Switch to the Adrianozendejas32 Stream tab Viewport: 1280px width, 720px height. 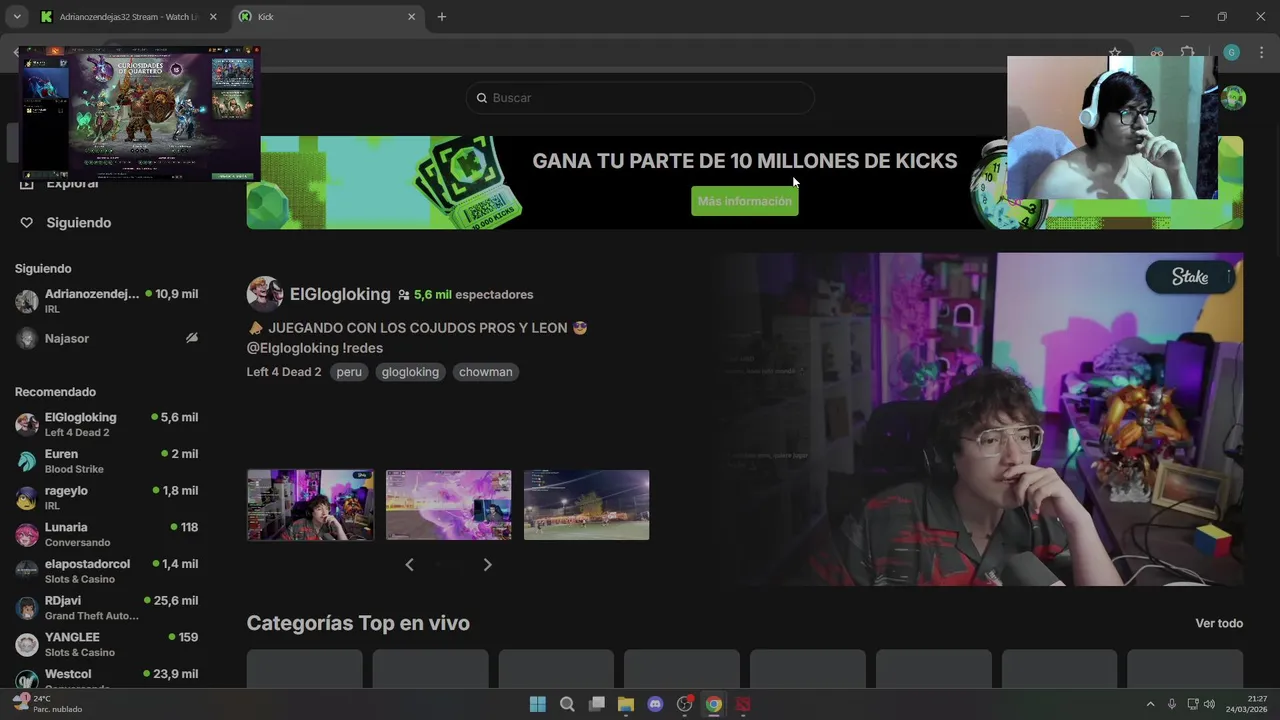[129, 17]
